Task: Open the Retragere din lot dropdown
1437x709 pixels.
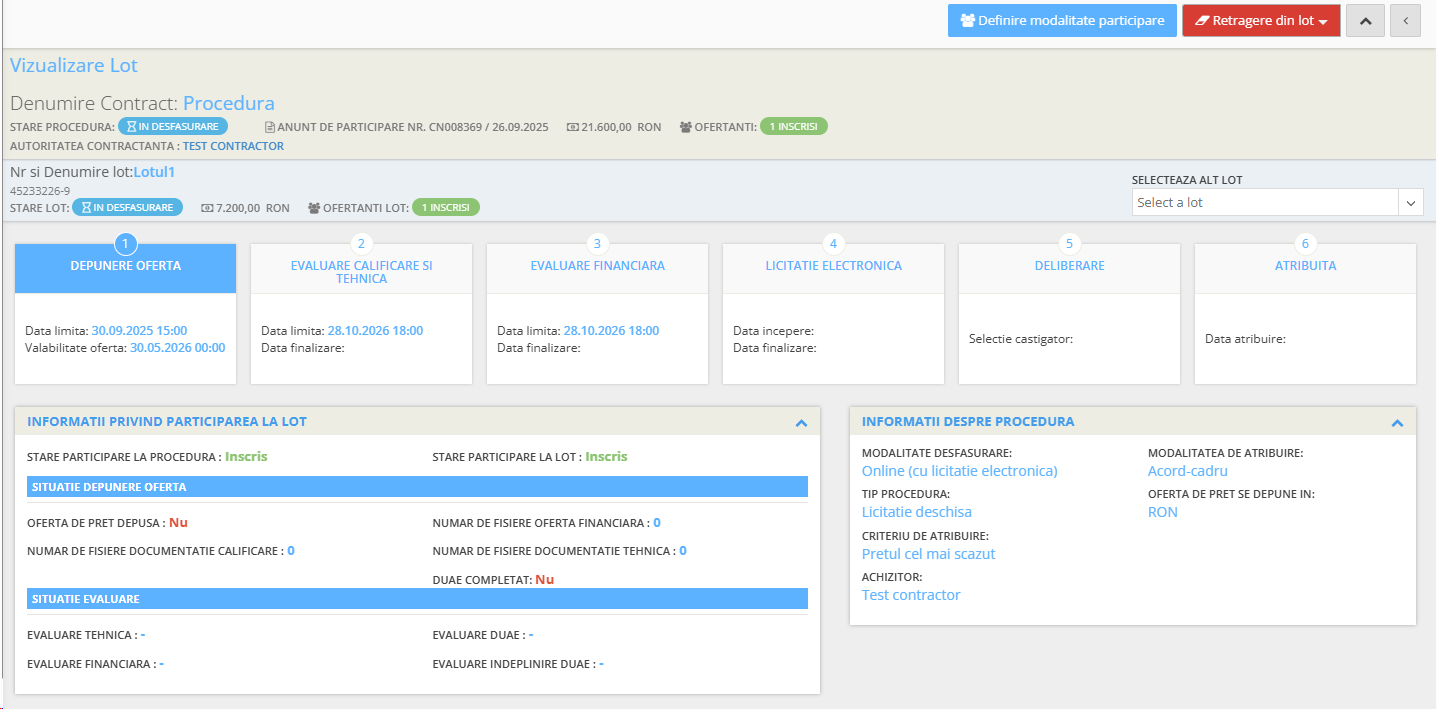Action: coord(1261,20)
